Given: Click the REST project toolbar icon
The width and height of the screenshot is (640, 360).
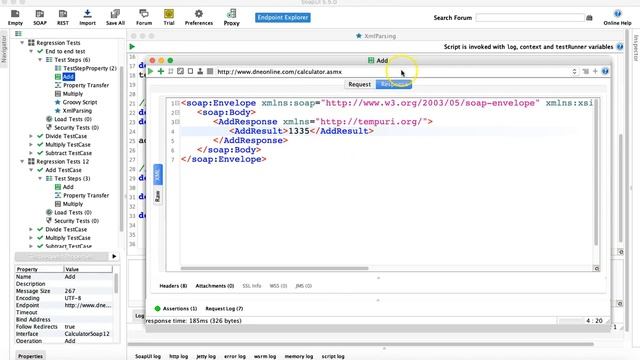Looking at the screenshot, I should 63,18.
